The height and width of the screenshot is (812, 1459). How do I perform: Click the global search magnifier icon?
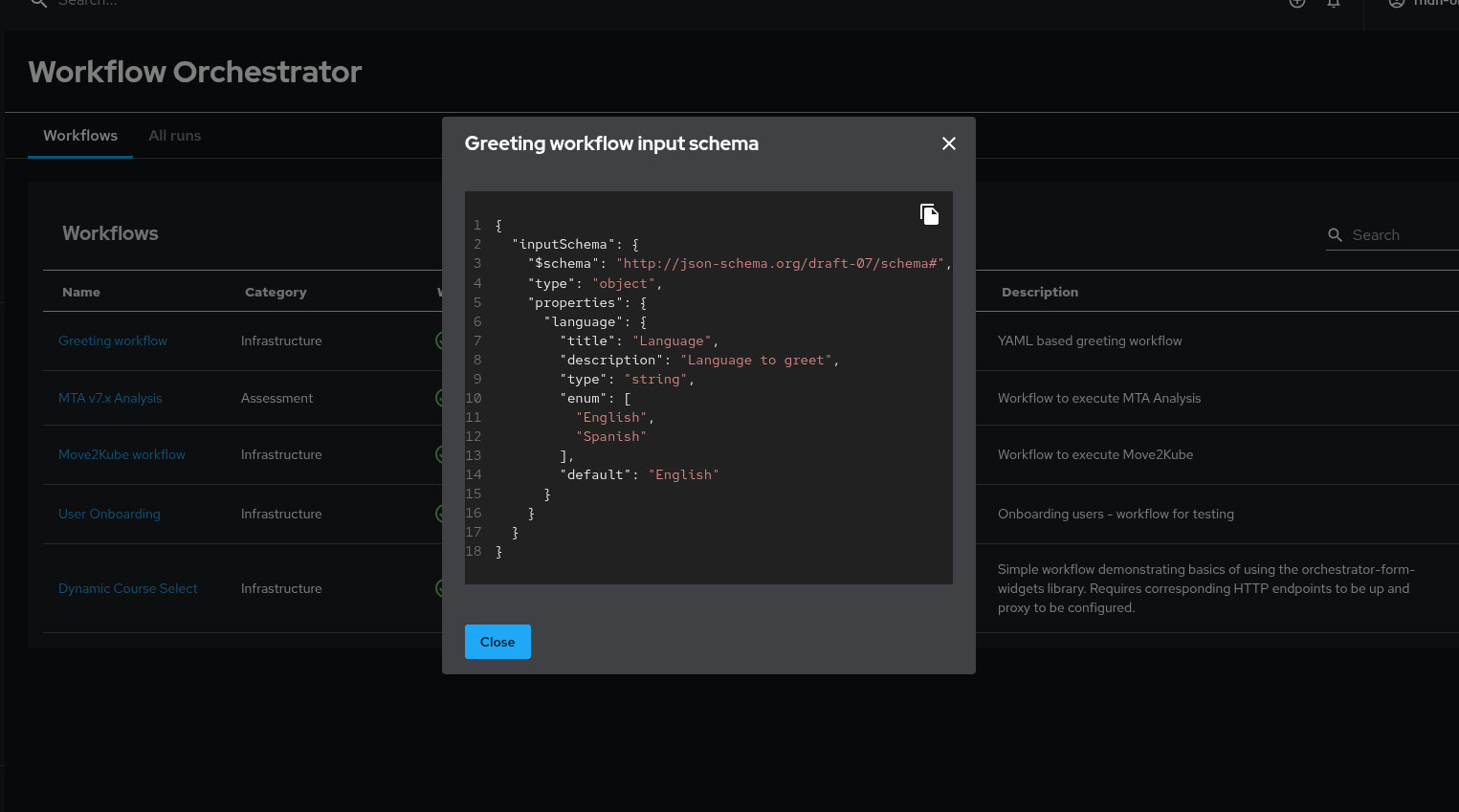[38, 4]
